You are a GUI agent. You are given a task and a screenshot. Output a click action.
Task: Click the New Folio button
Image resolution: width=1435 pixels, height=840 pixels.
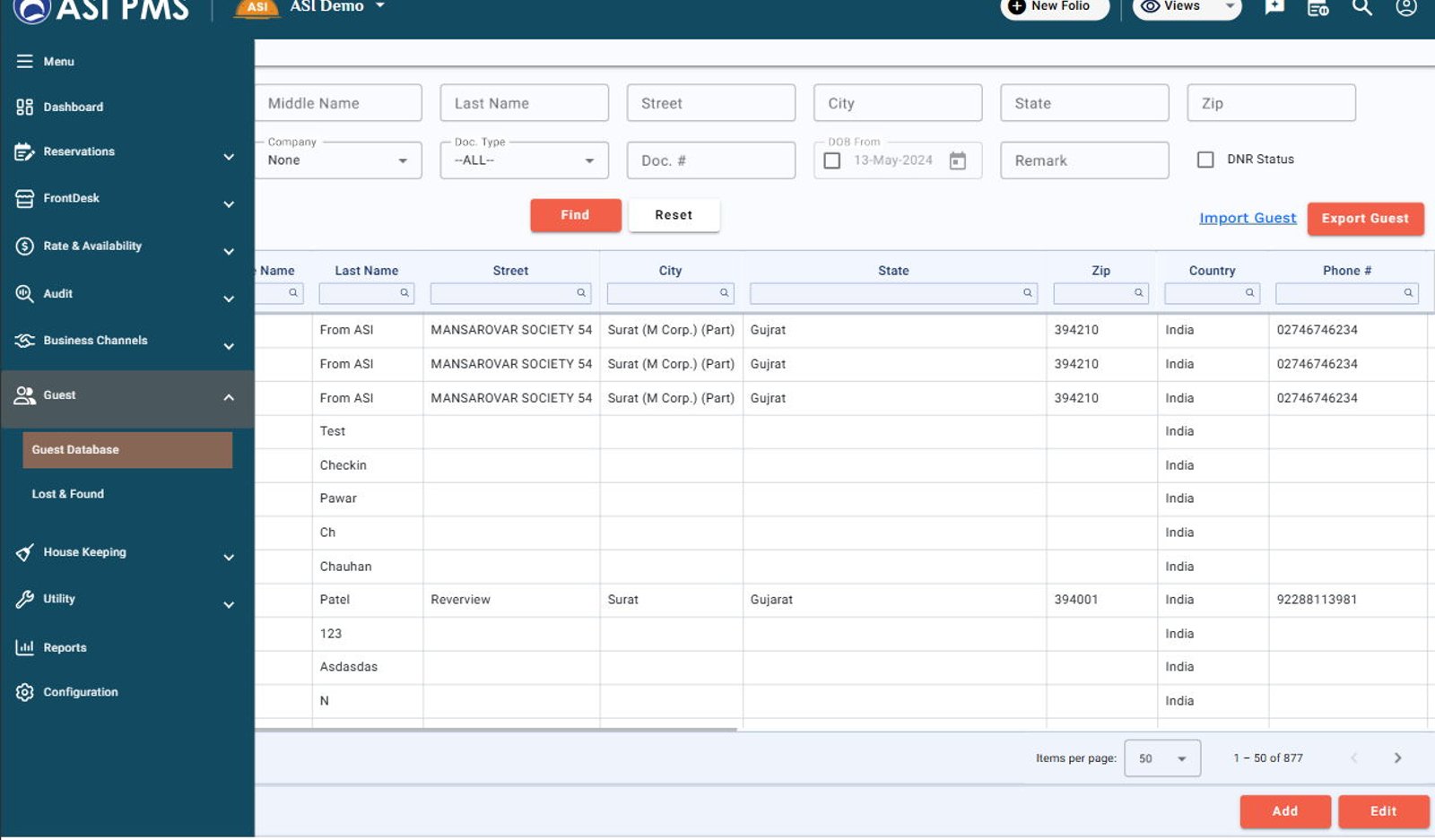(x=1055, y=7)
